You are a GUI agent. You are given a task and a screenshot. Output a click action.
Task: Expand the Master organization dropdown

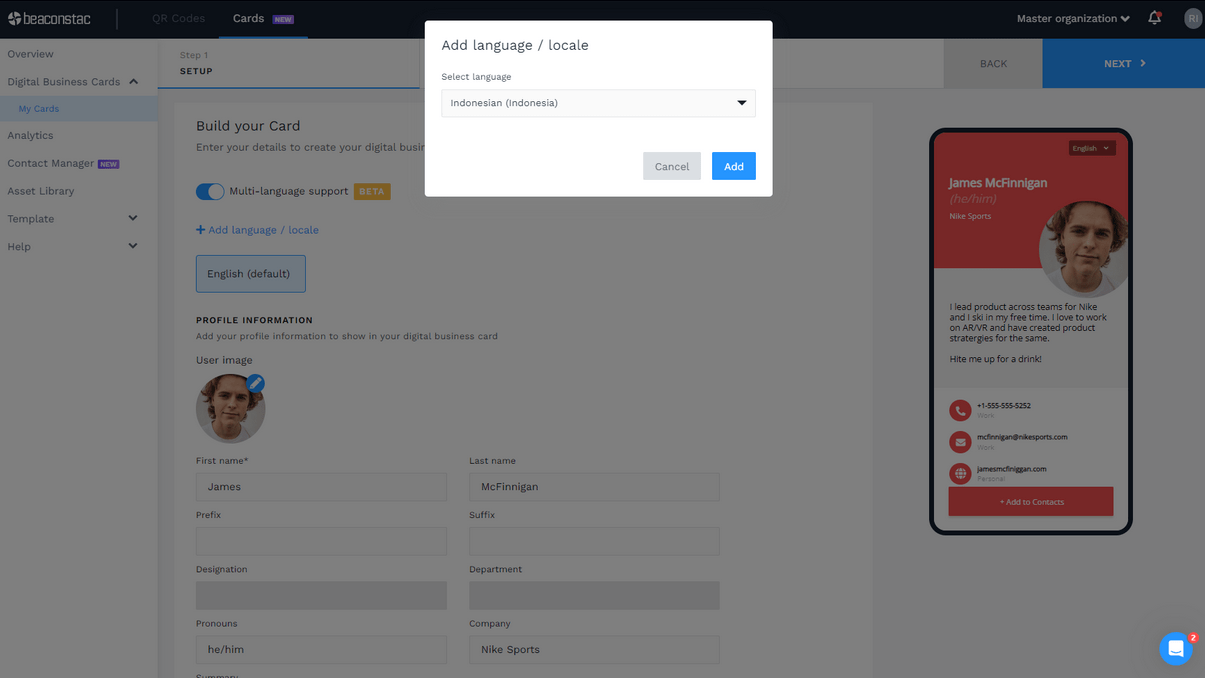tap(1073, 18)
